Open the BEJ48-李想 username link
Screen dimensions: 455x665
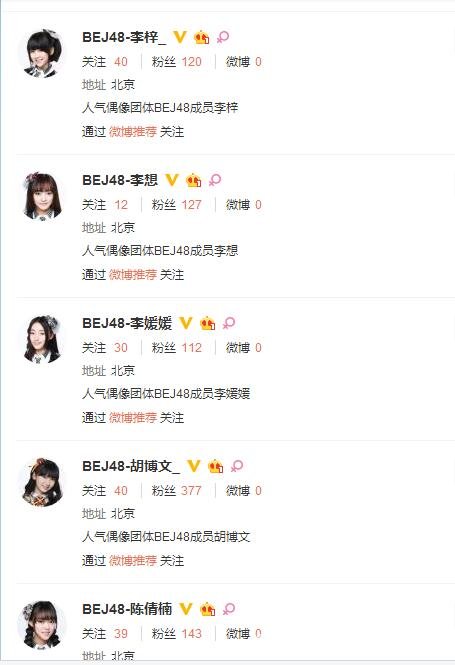[120, 180]
